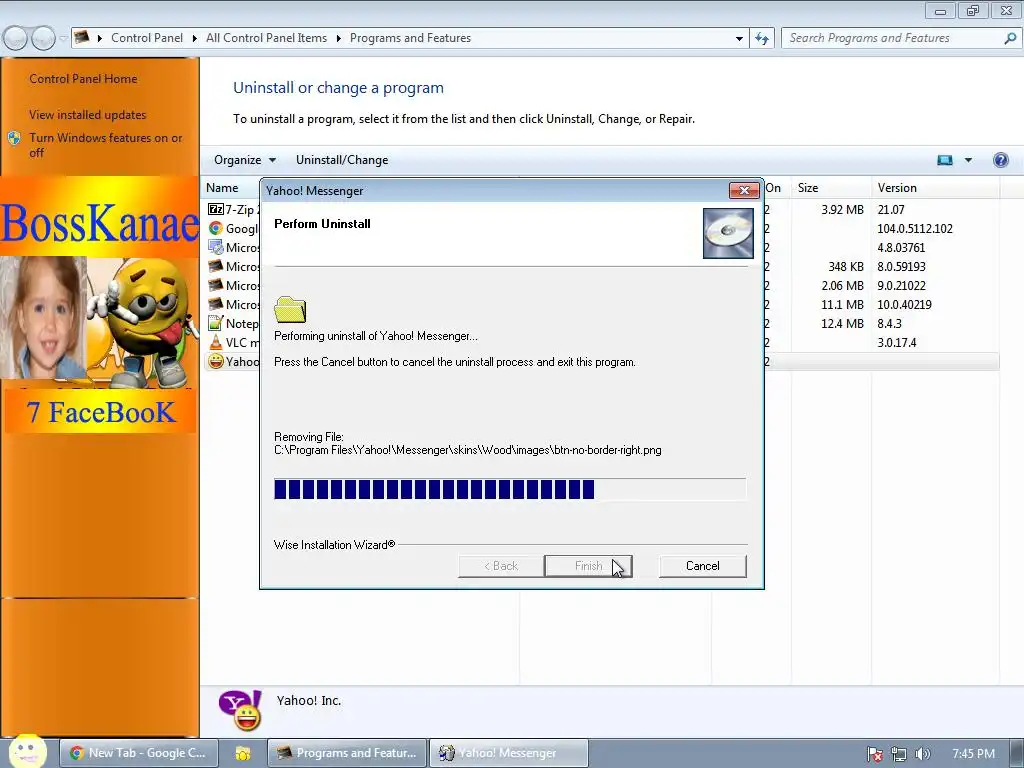Click the 12.4 MB size cell
The image size is (1024, 768).
[842, 323]
